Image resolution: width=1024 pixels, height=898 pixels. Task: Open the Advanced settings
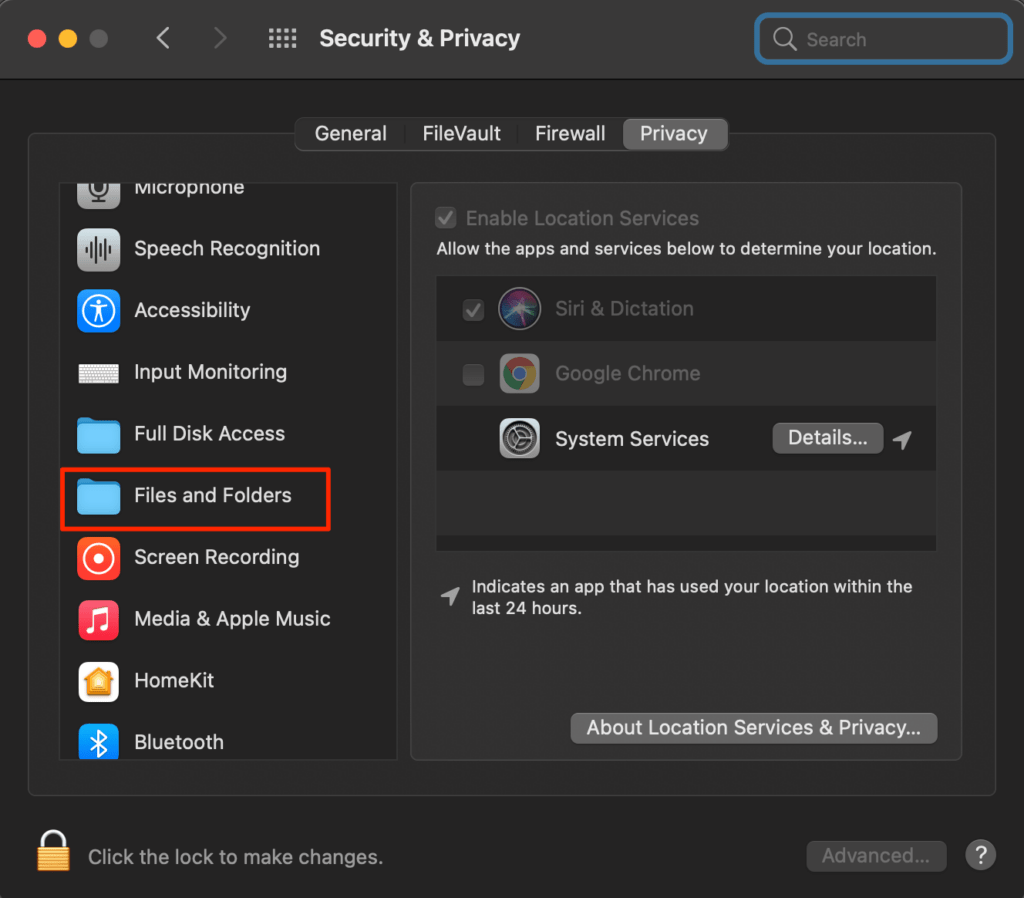[876, 856]
